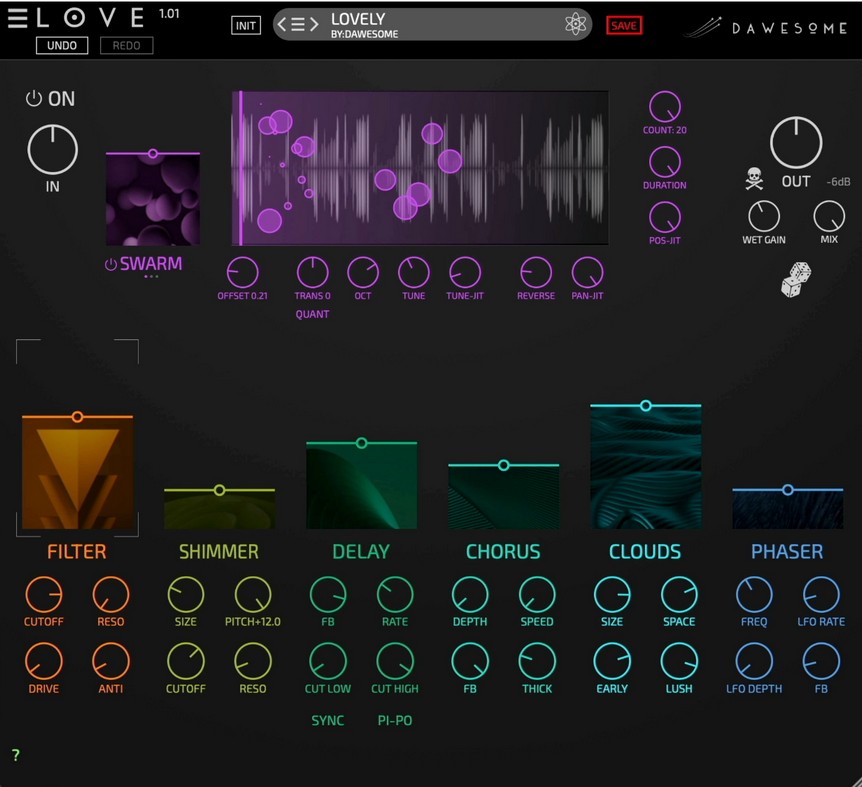Click the WET GAIN knob
The image size is (862, 787).
(764, 217)
